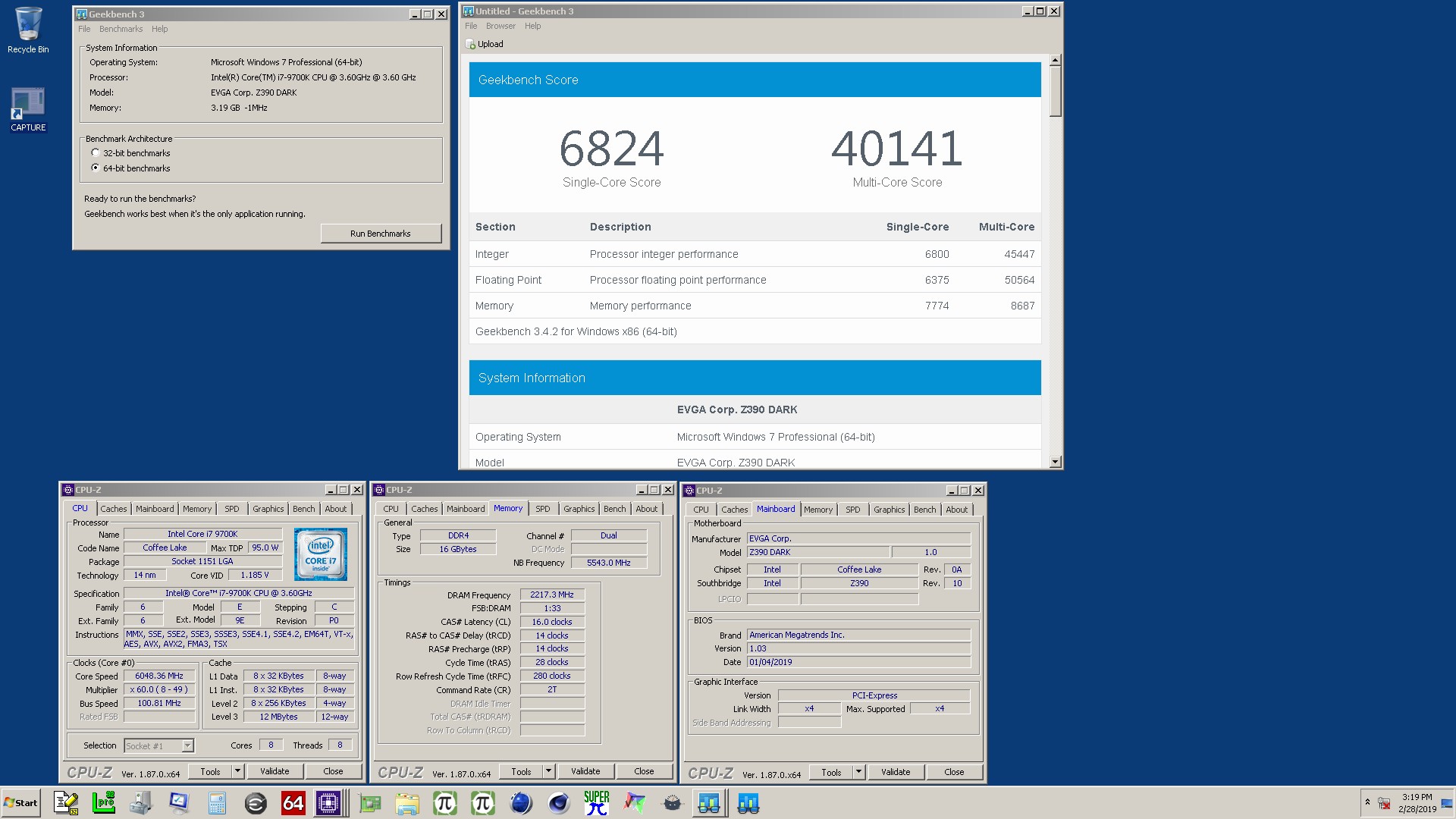The width and height of the screenshot is (1456, 819).
Task: Launch the CAPTURE desktop shortcut
Action: point(28,110)
